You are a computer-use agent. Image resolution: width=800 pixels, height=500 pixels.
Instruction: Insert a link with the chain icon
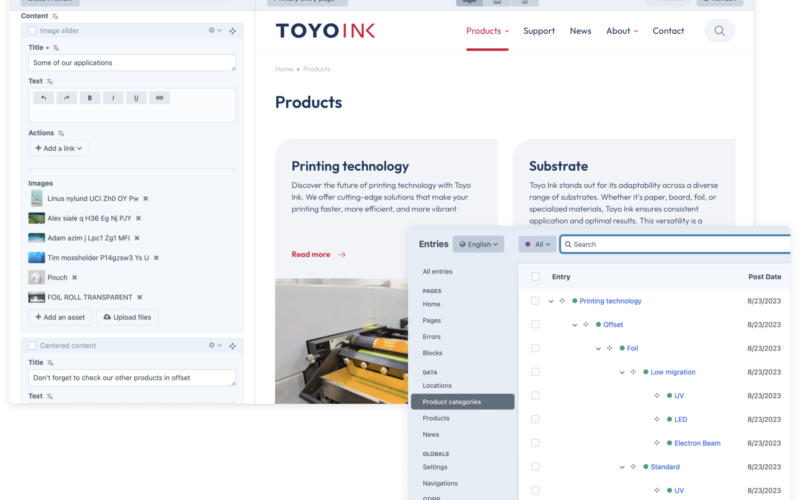tap(159, 97)
